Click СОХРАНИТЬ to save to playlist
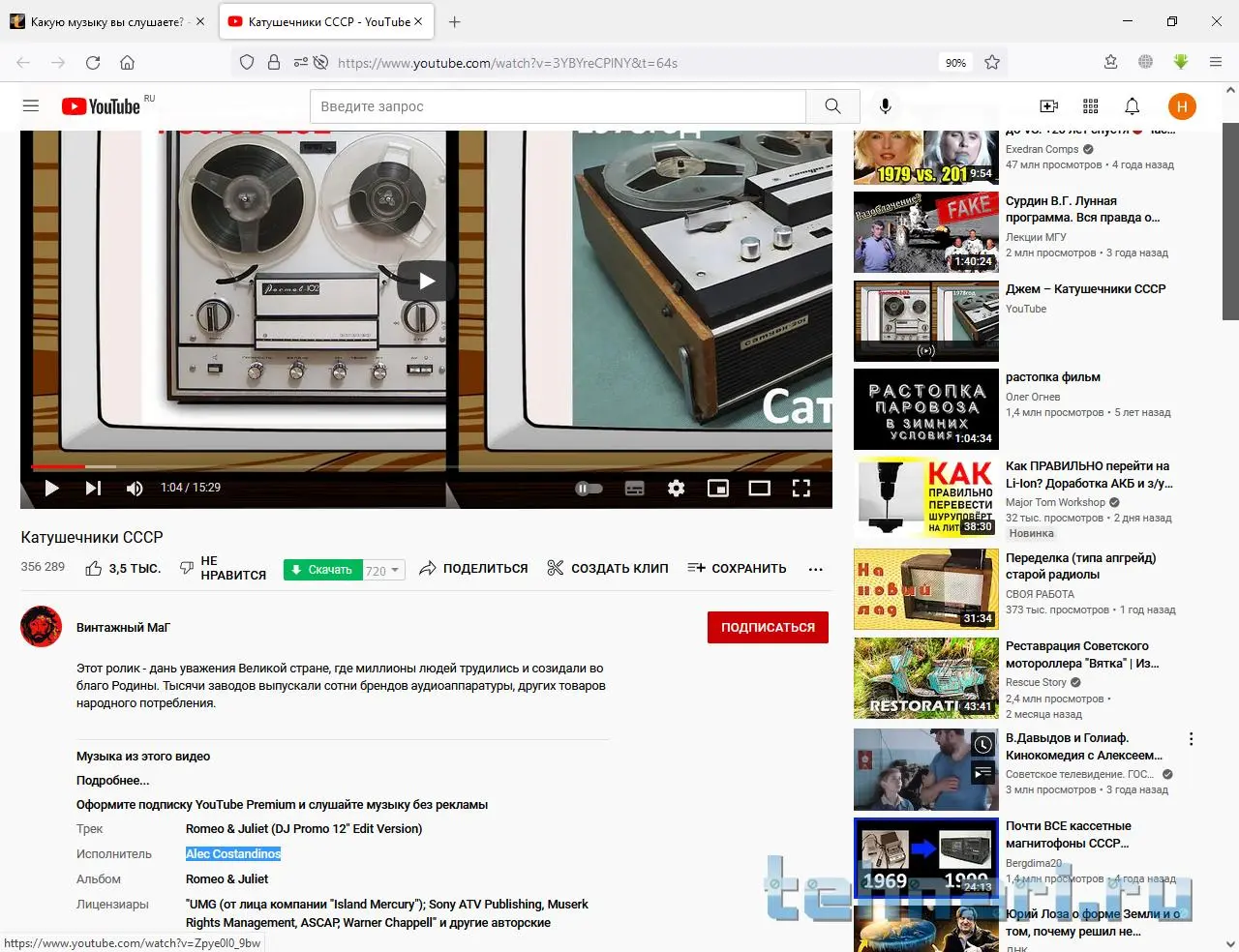 737,569
